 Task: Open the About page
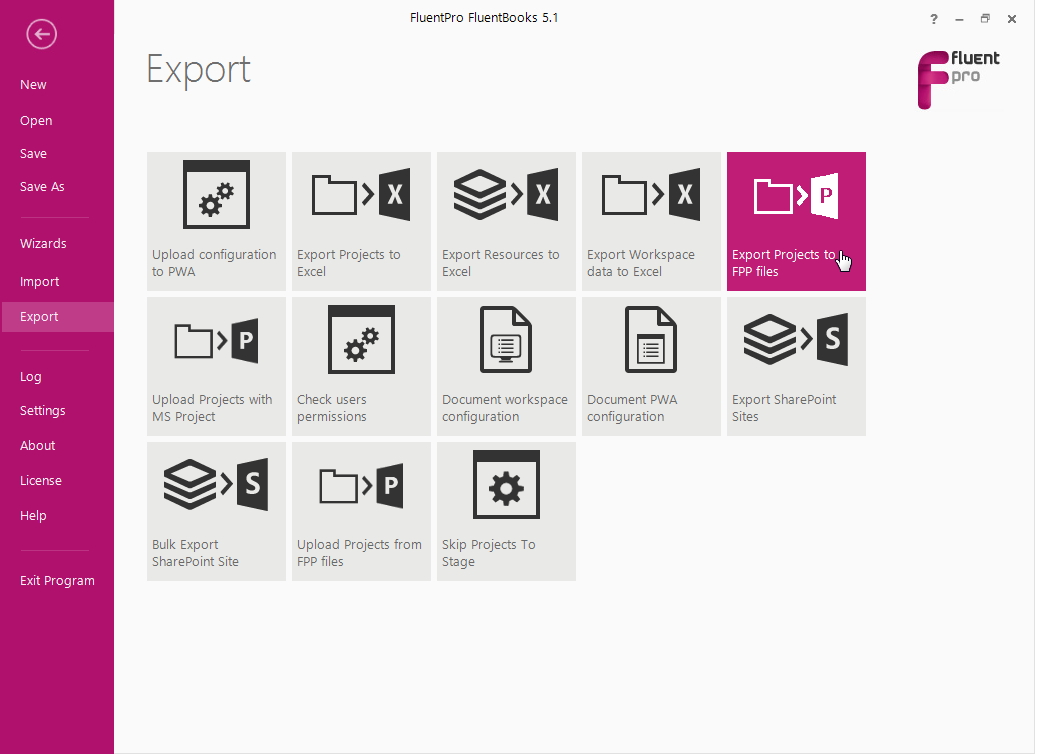point(38,446)
